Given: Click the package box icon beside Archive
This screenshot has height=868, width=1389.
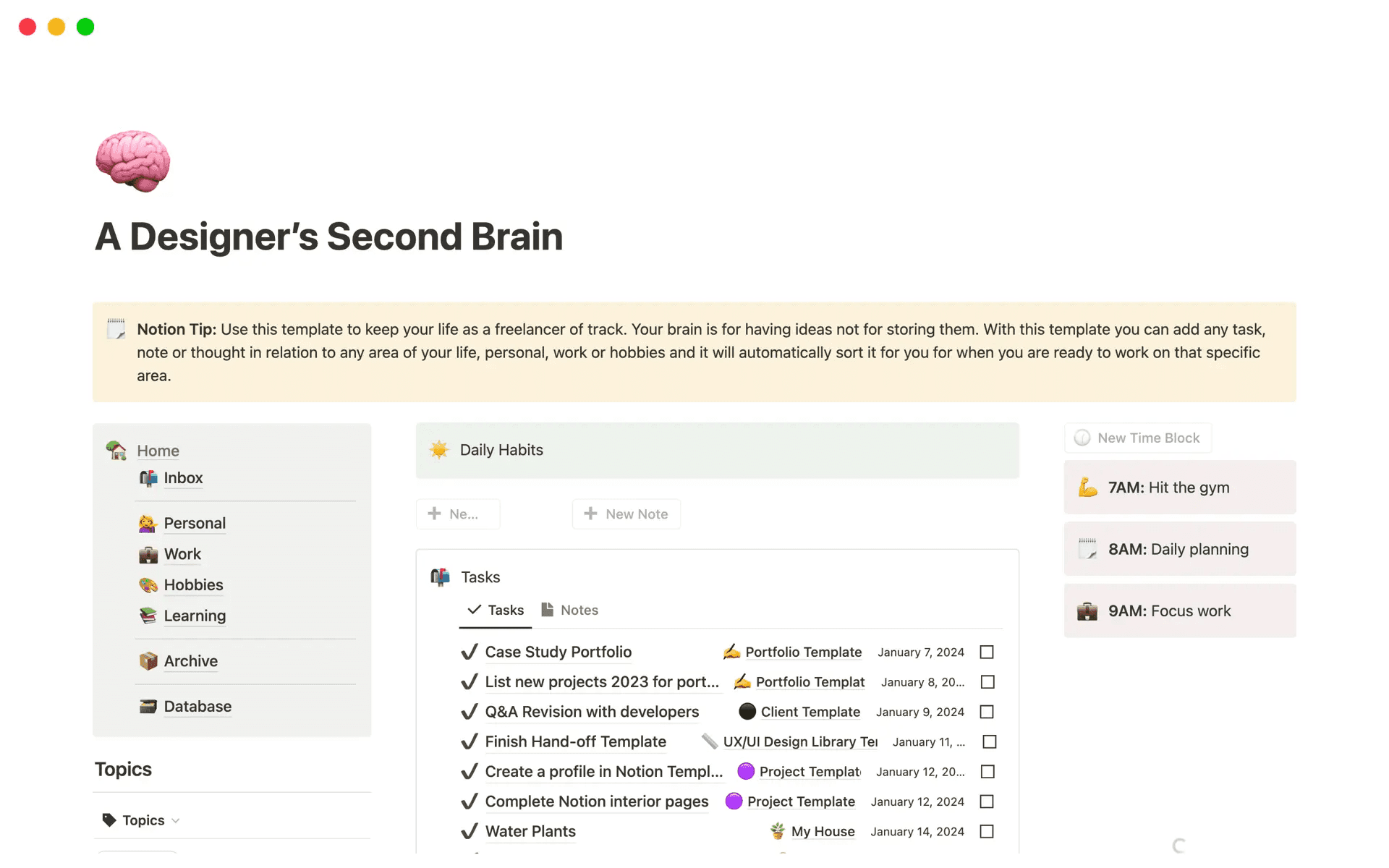Looking at the screenshot, I should point(148,661).
